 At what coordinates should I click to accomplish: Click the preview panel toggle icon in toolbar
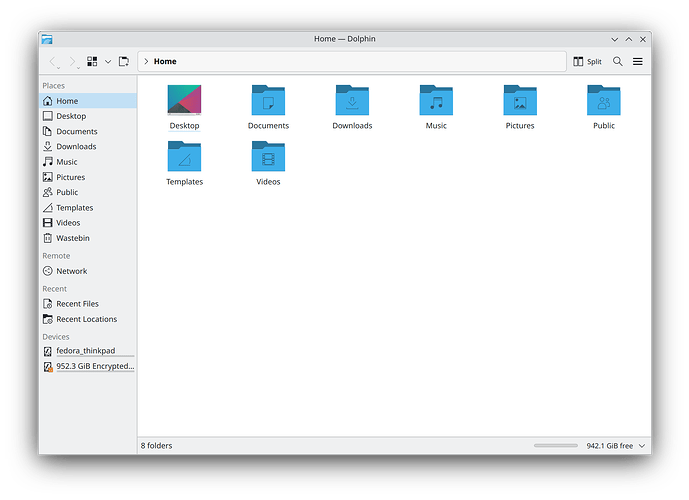[124, 61]
